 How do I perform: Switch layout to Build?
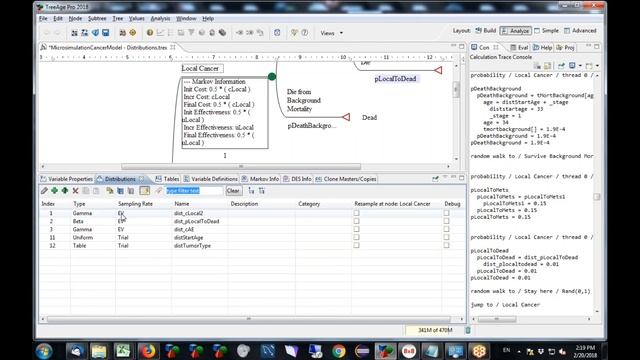(486, 31)
